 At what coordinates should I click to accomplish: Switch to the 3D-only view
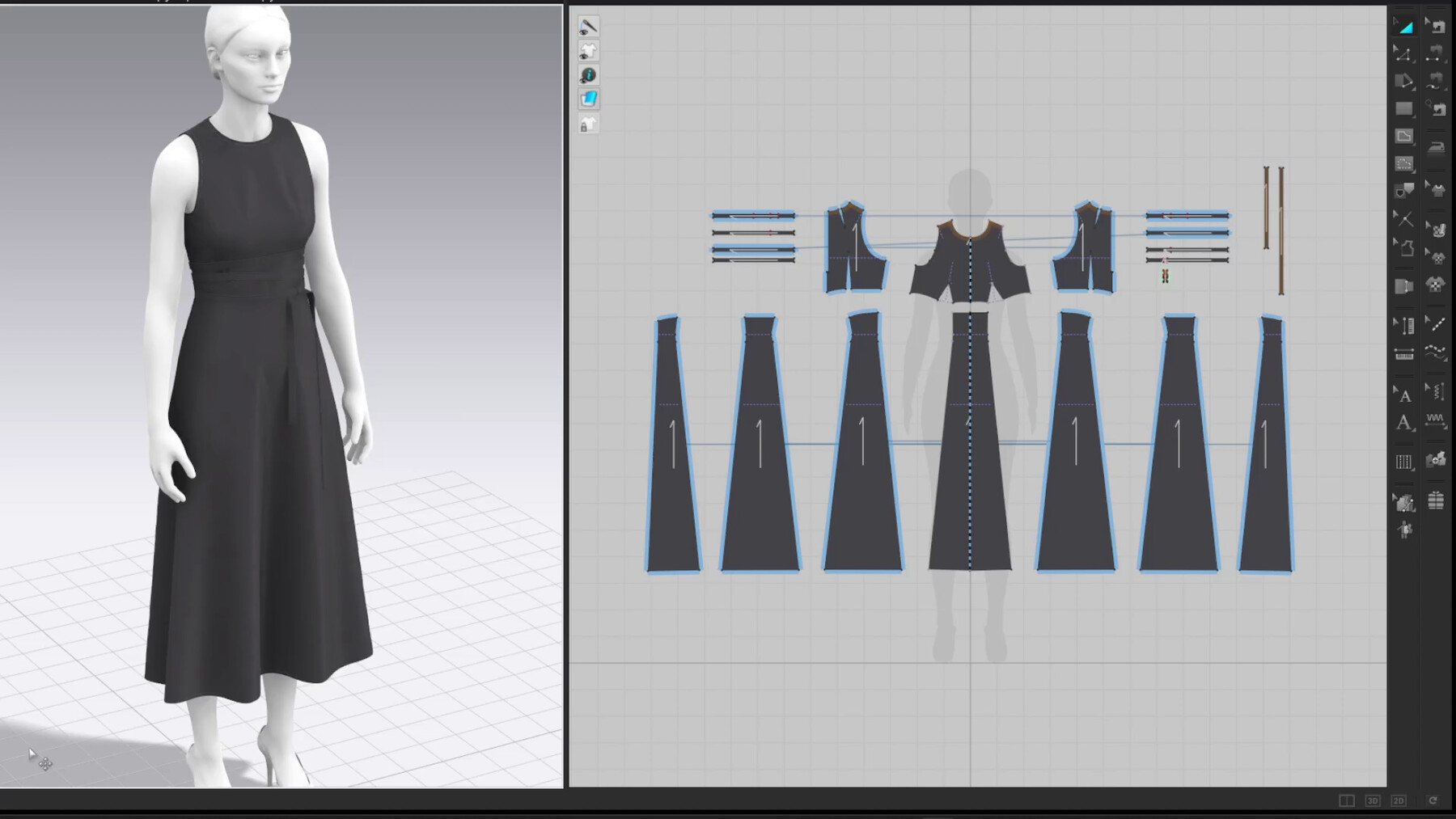pyautogui.click(x=1373, y=800)
